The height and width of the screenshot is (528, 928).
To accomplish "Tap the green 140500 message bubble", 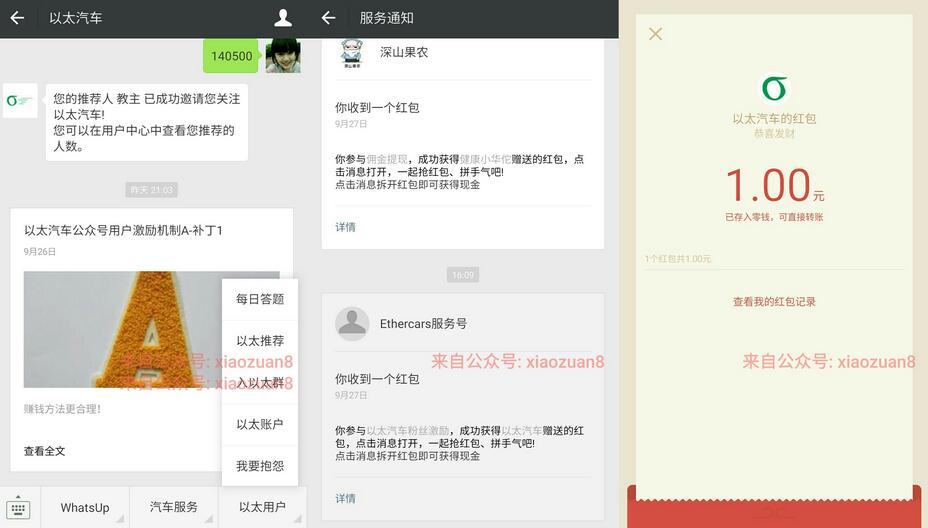I will click(x=231, y=56).
